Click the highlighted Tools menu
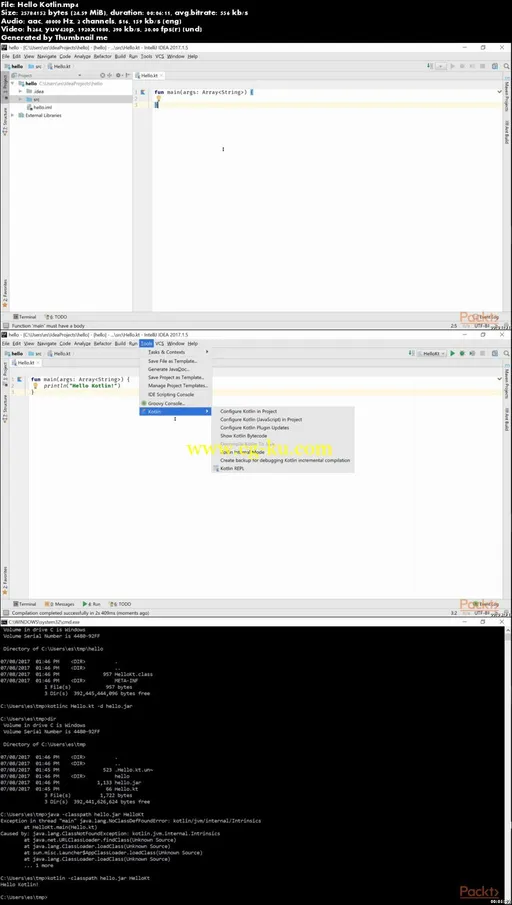Image resolution: width=512 pixels, height=905 pixels. (x=147, y=343)
